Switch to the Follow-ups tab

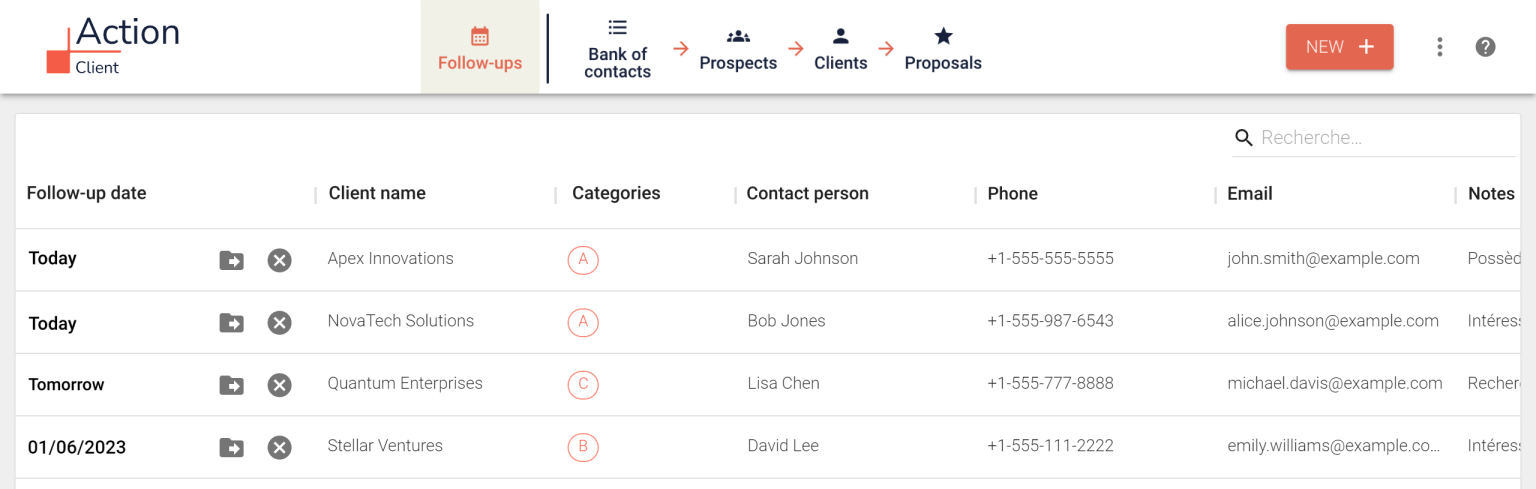[x=480, y=48]
